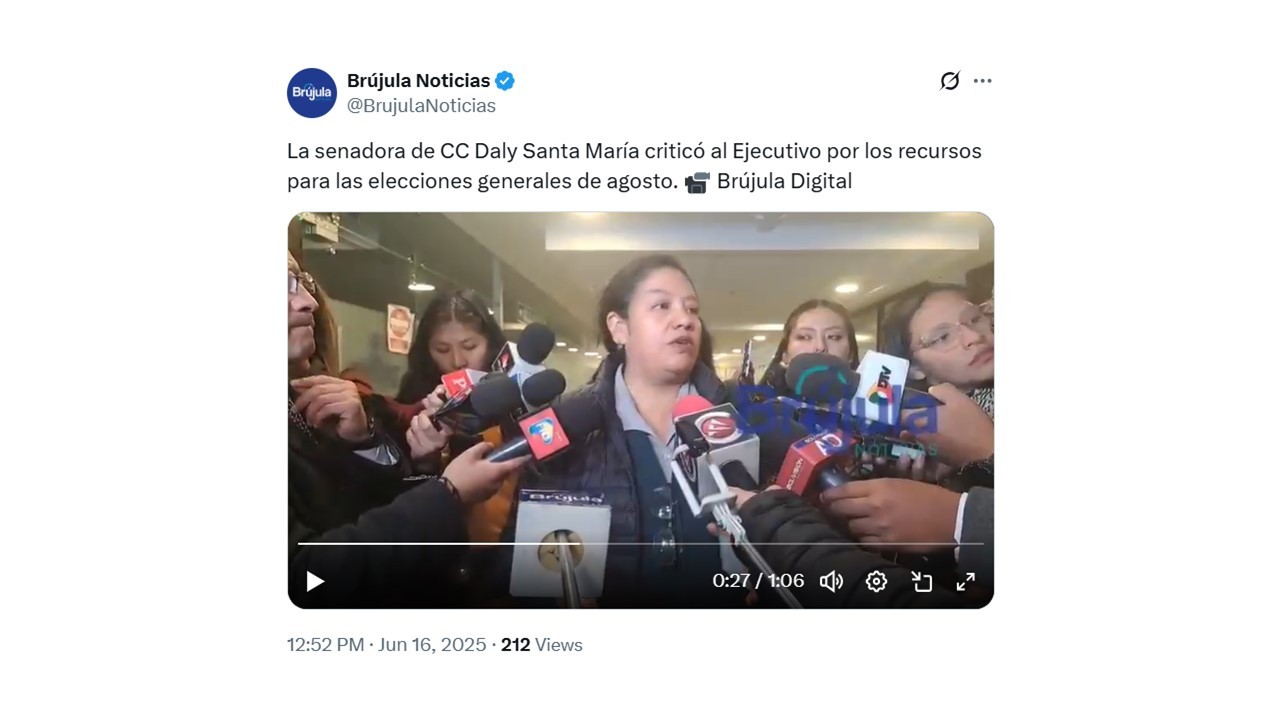Click the camera emoji before Brújula Digital

click(x=697, y=182)
